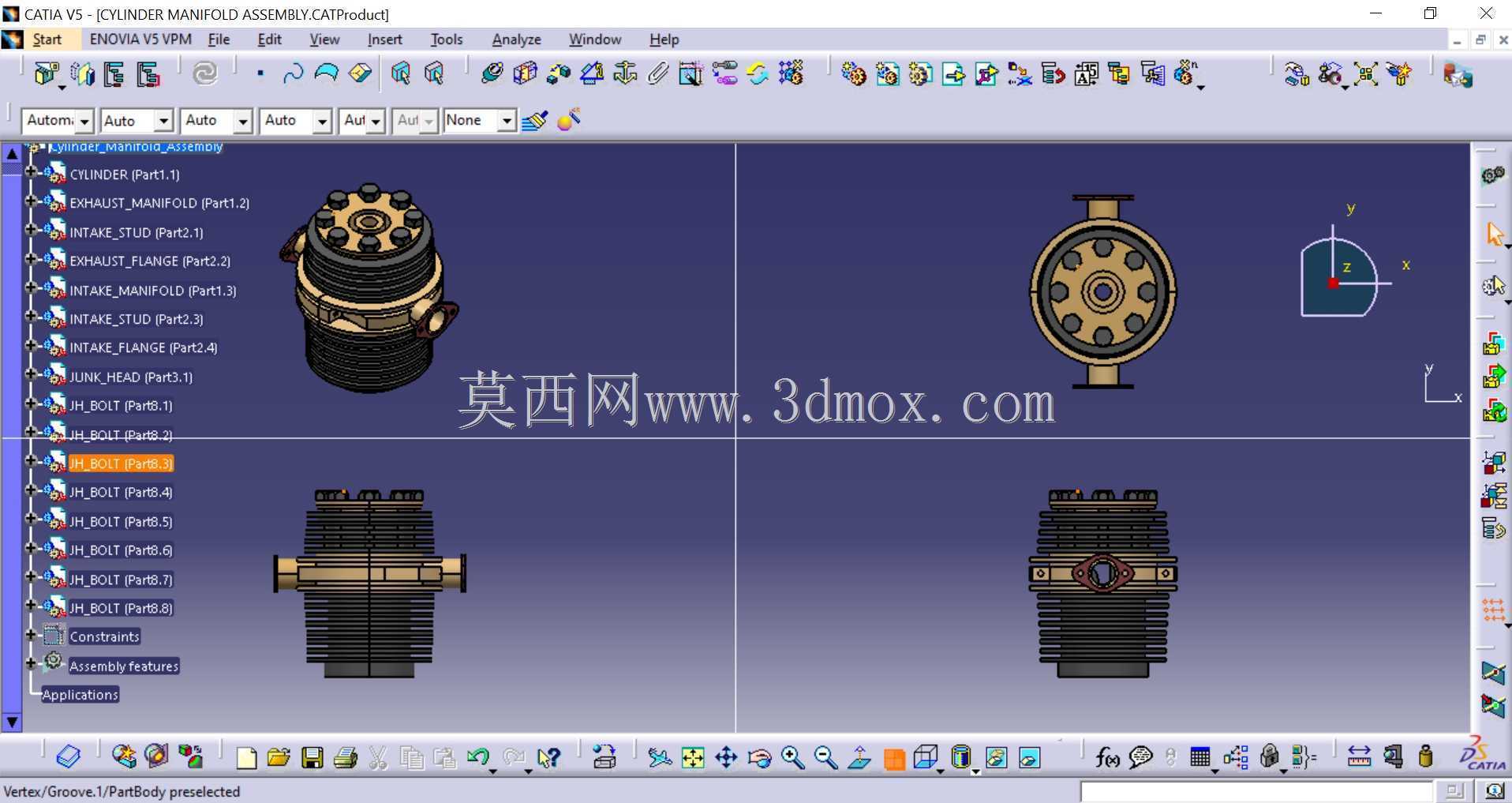Click the Applications tree entry
Viewport: 1512px width, 803px height.
point(80,695)
